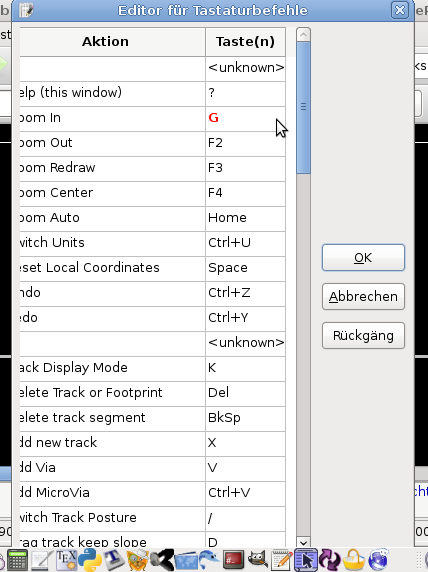Click the scrollbar up arrow
The image size is (428, 572).
pyautogui.click(x=304, y=35)
